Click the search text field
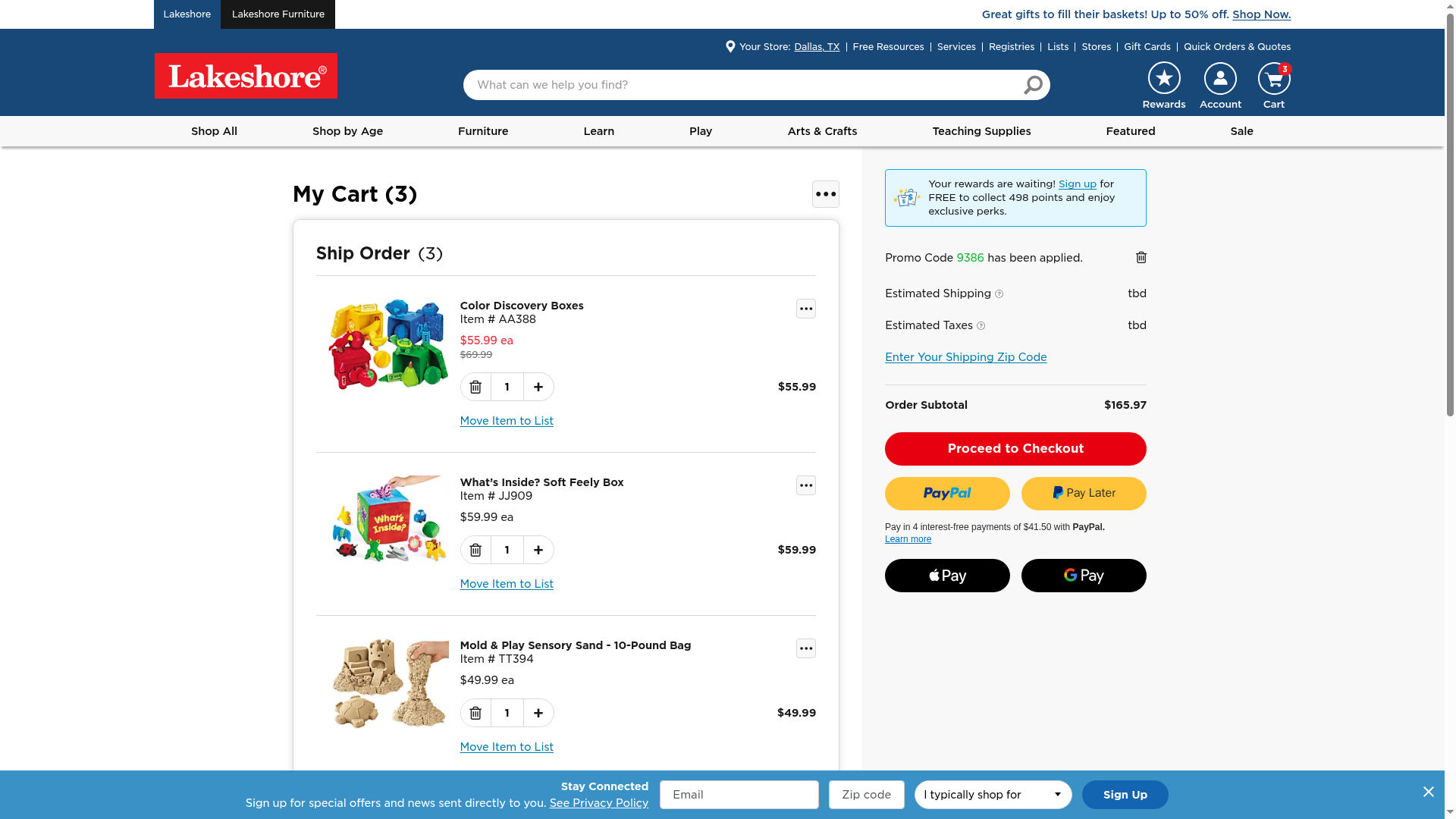 [x=743, y=85]
